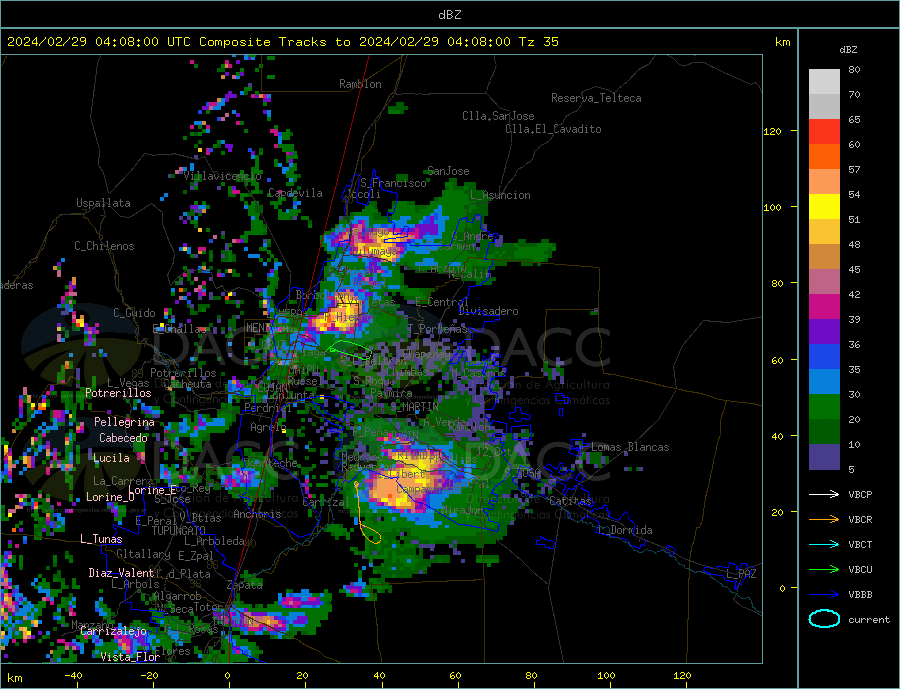The image size is (900, 689).
Task: Click the Ramblon place label
Action: point(360,84)
